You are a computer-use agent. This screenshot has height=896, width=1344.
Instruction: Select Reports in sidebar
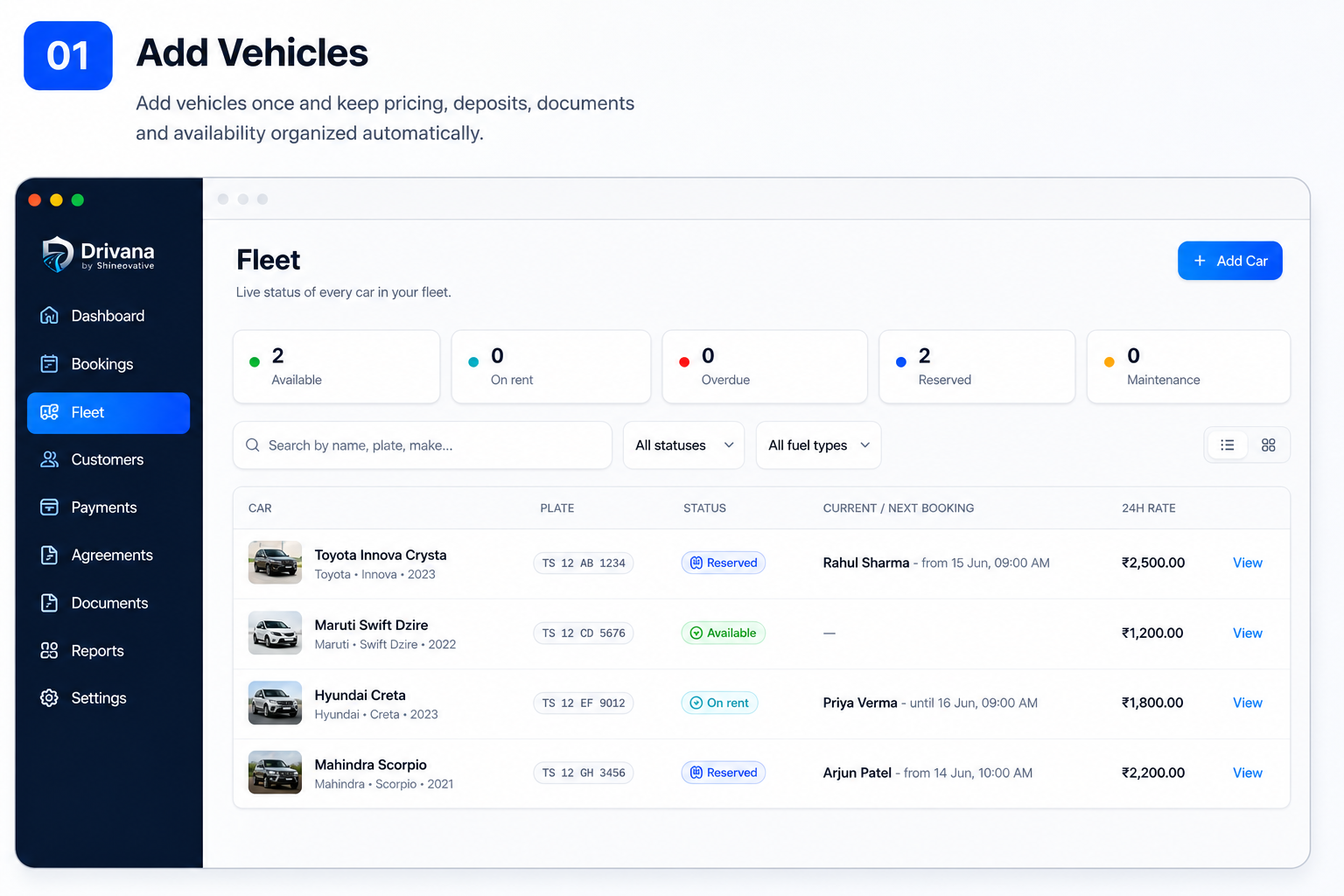pyautogui.click(x=108, y=651)
